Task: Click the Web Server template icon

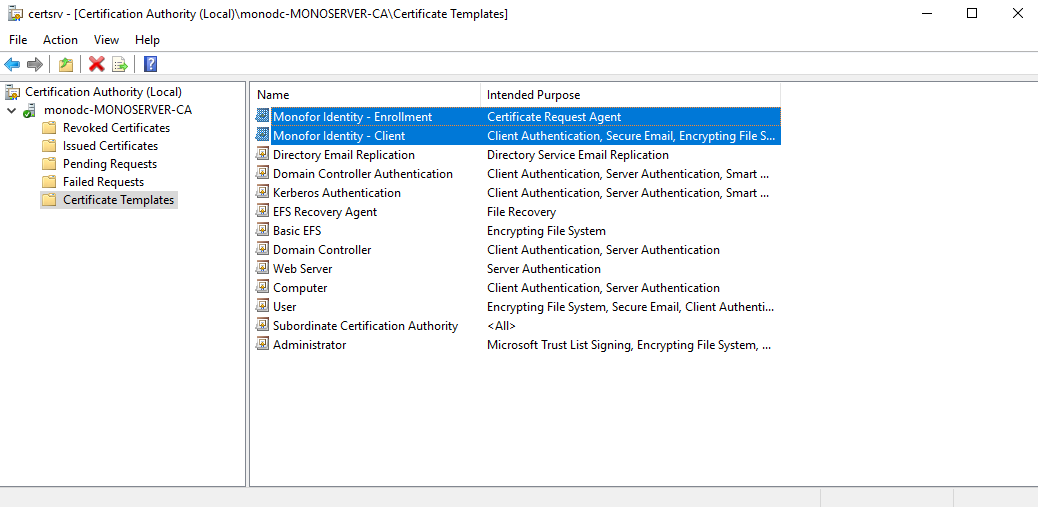Action: coord(263,269)
